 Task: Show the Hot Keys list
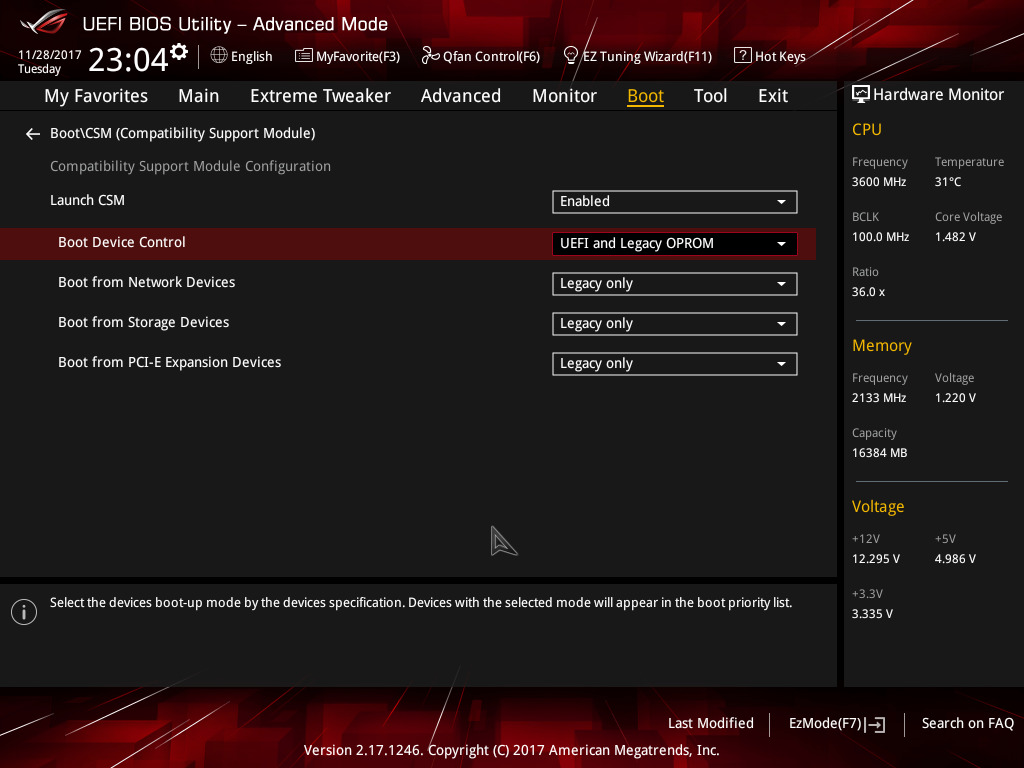click(x=780, y=57)
